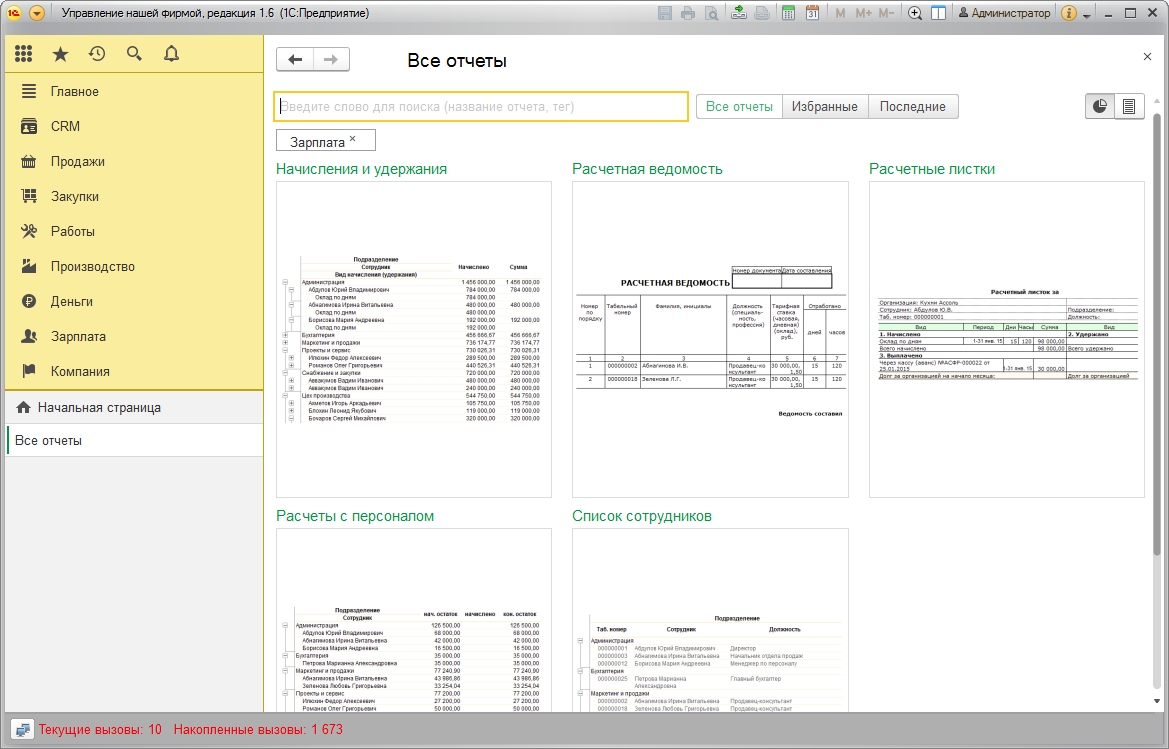1169x749 pixels.
Task: Expand the dropdown arrow next to info icon
Action: 1087,14
